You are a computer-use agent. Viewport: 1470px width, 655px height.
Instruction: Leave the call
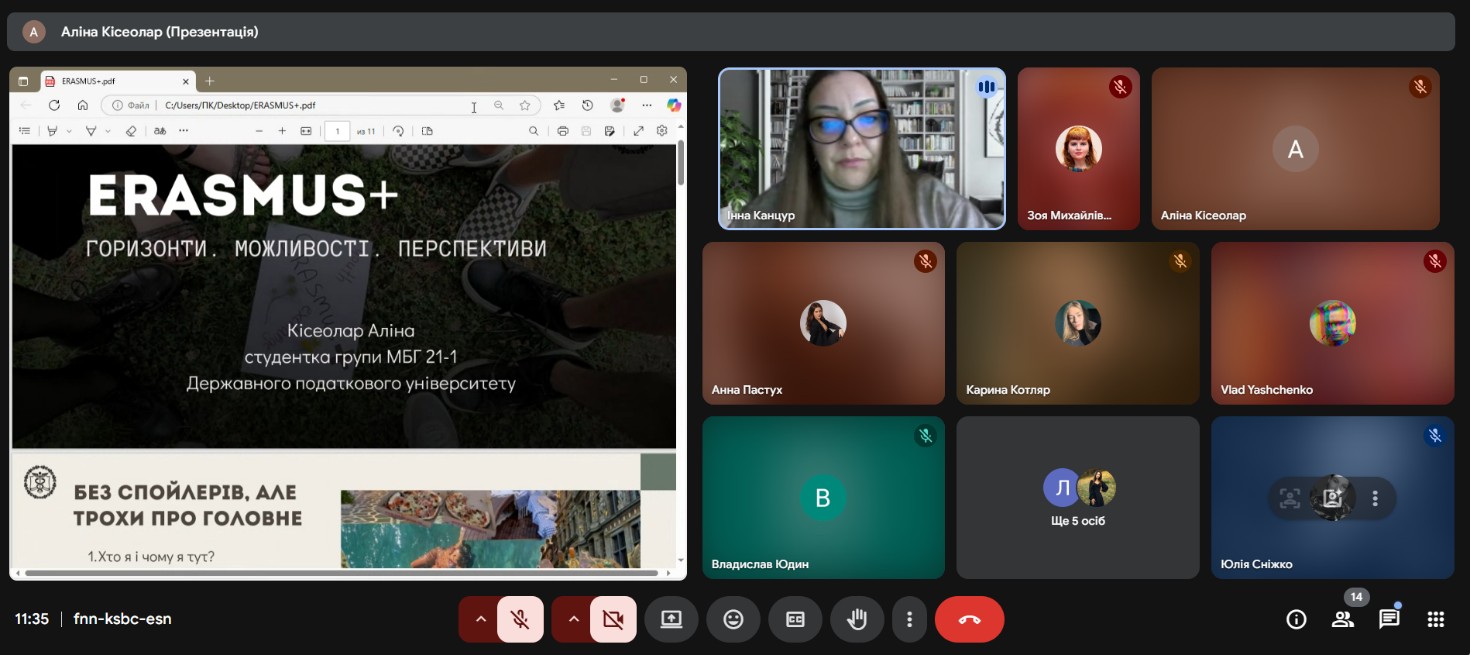point(969,619)
